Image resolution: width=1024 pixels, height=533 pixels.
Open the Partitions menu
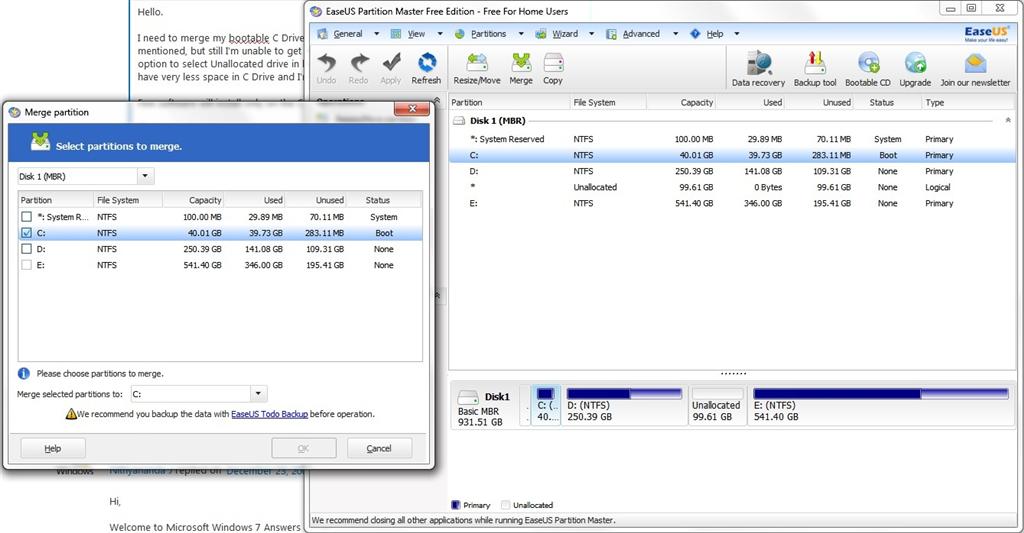[488, 34]
